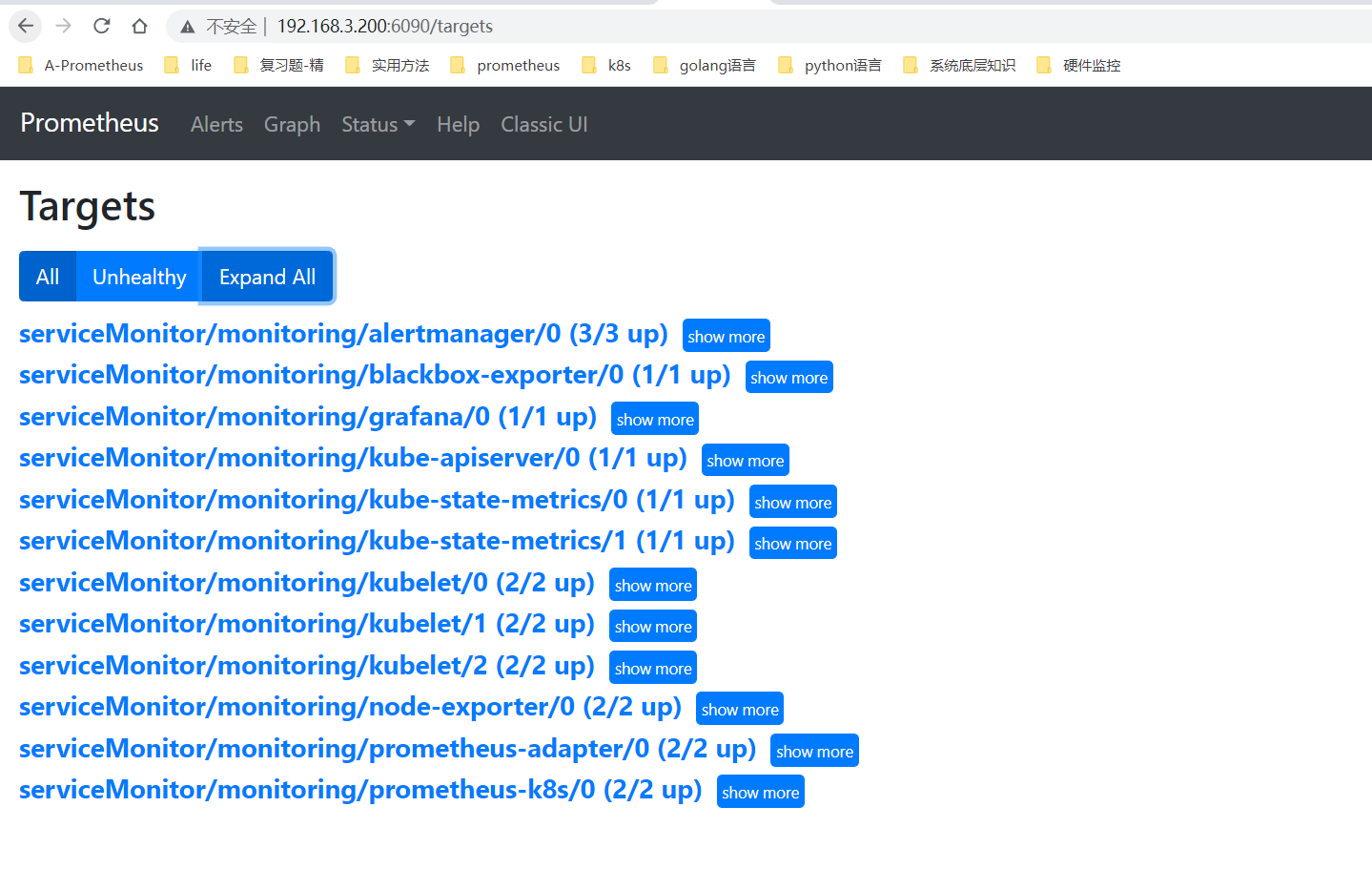This screenshot has height=869, width=1372.
Task: Go to the Alerts page
Action: (216, 124)
